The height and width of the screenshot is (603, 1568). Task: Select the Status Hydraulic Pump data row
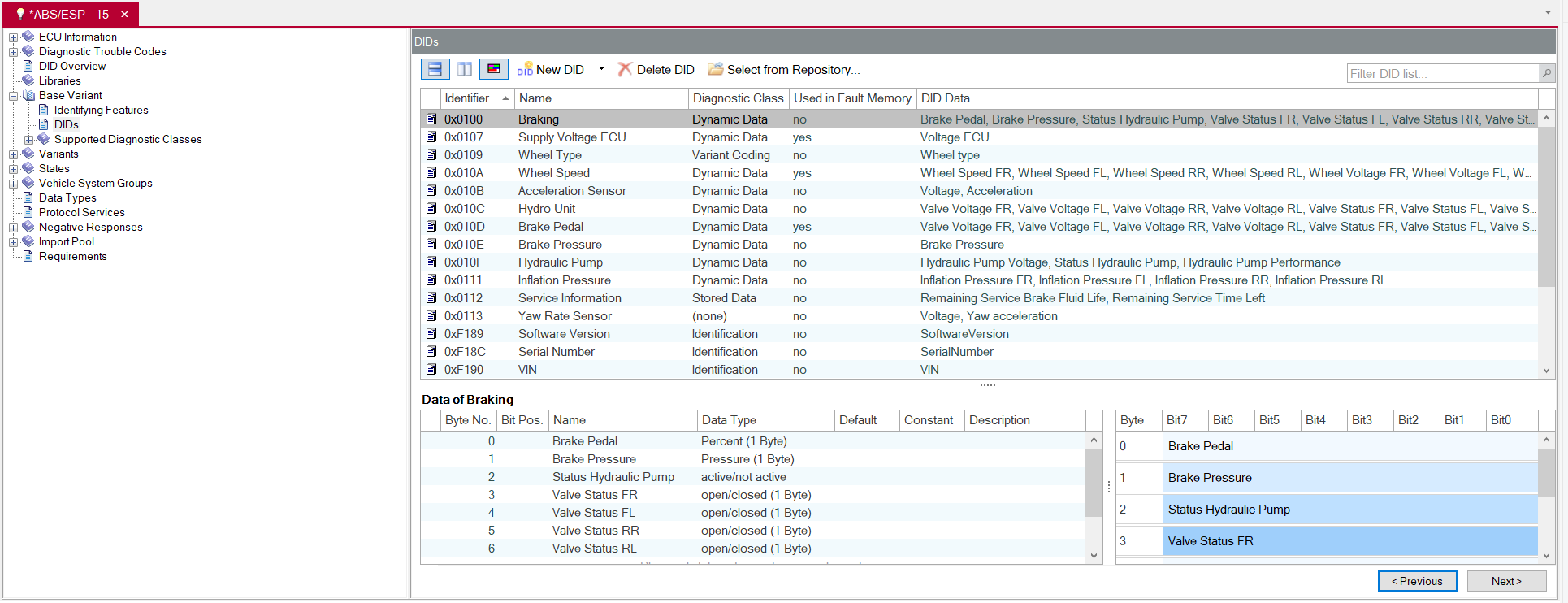[753, 477]
